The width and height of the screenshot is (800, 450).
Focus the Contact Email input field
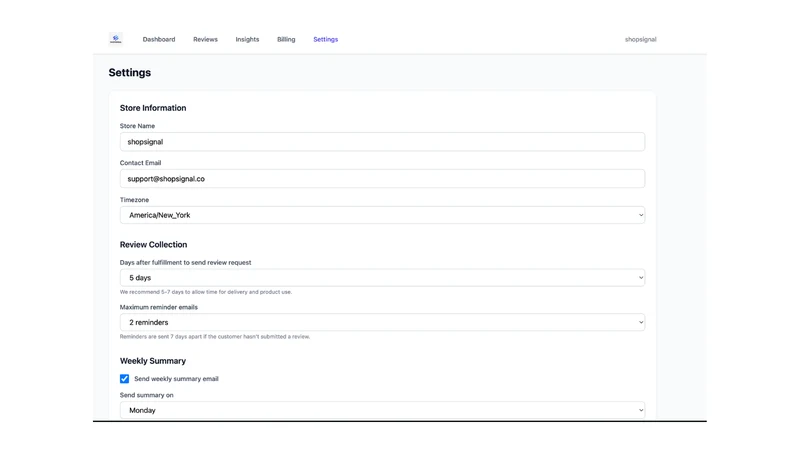click(382, 179)
